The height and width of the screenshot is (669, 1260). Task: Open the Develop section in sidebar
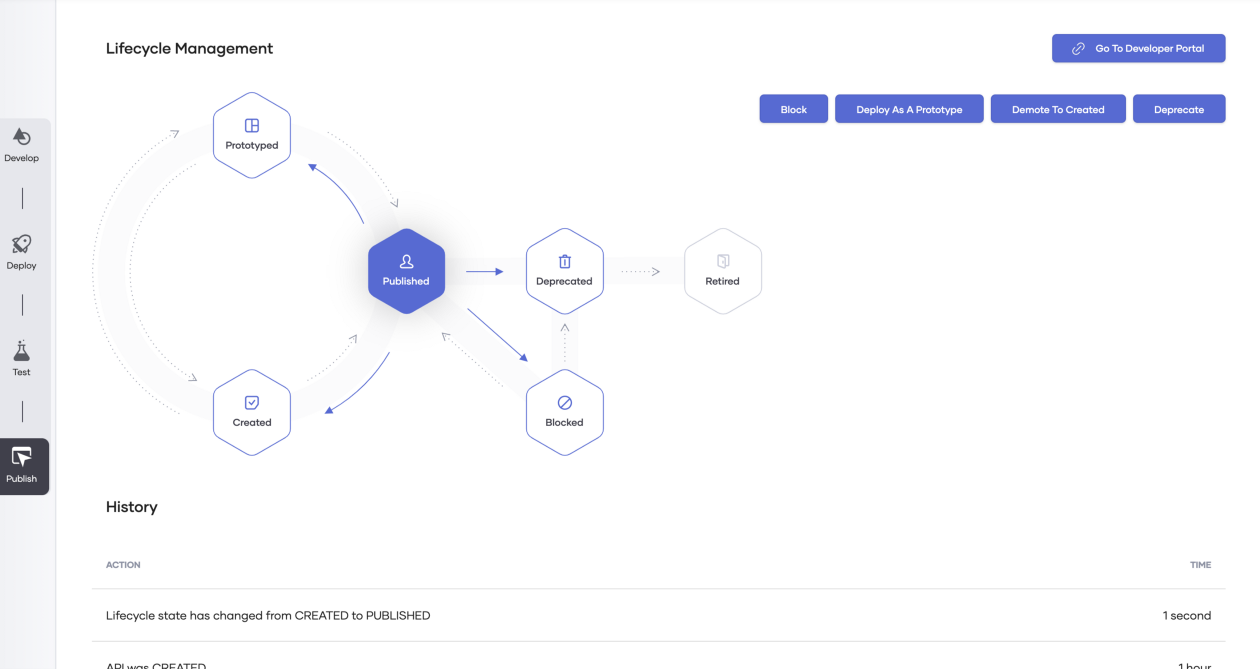(x=22, y=145)
